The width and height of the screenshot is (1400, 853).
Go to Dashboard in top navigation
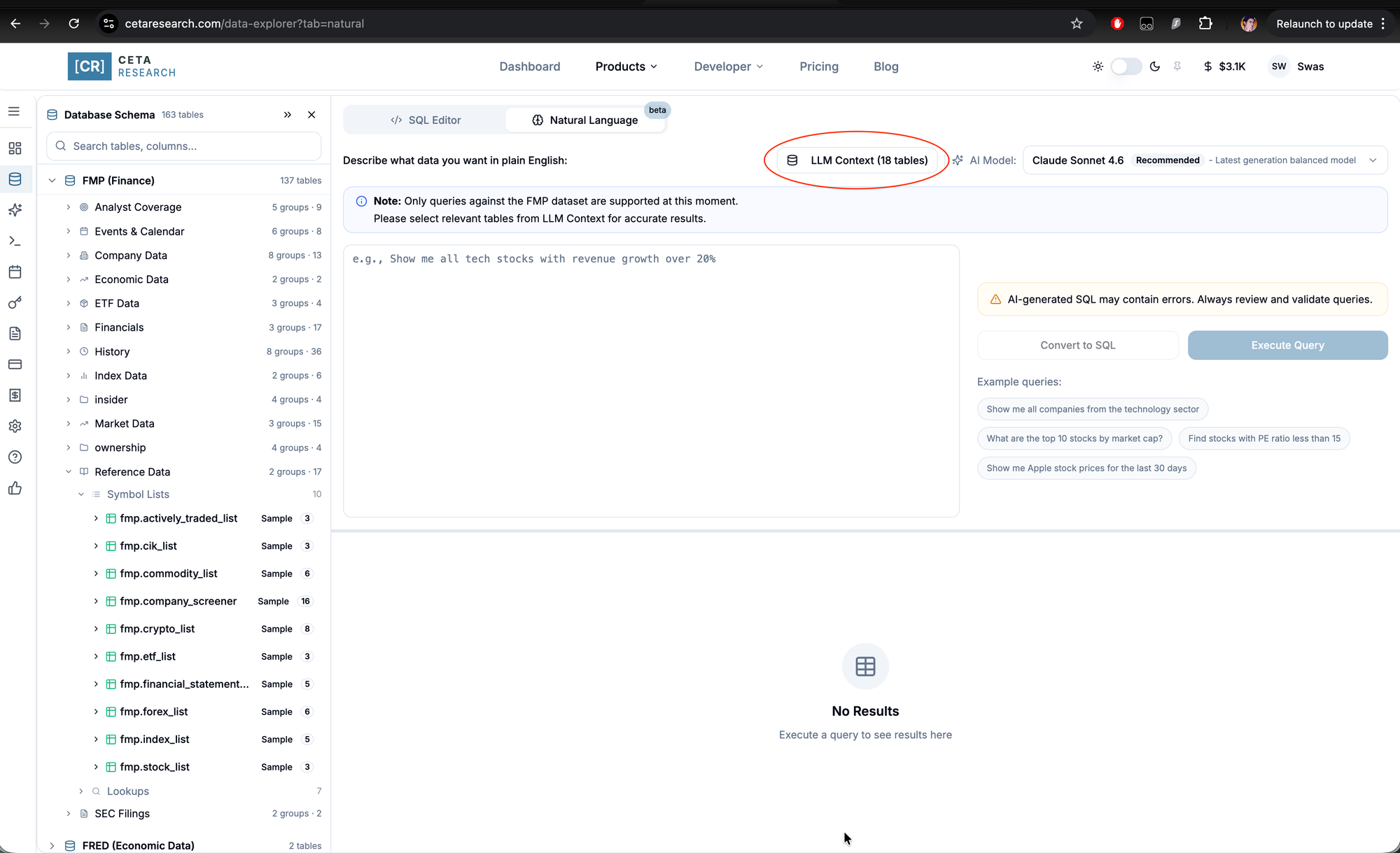pos(530,67)
